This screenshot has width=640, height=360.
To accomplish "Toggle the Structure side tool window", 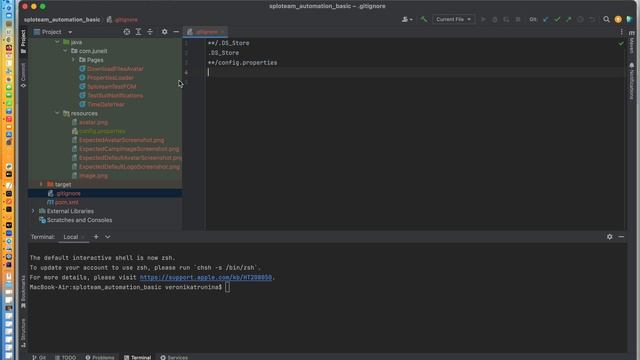I will pos(23,333).
